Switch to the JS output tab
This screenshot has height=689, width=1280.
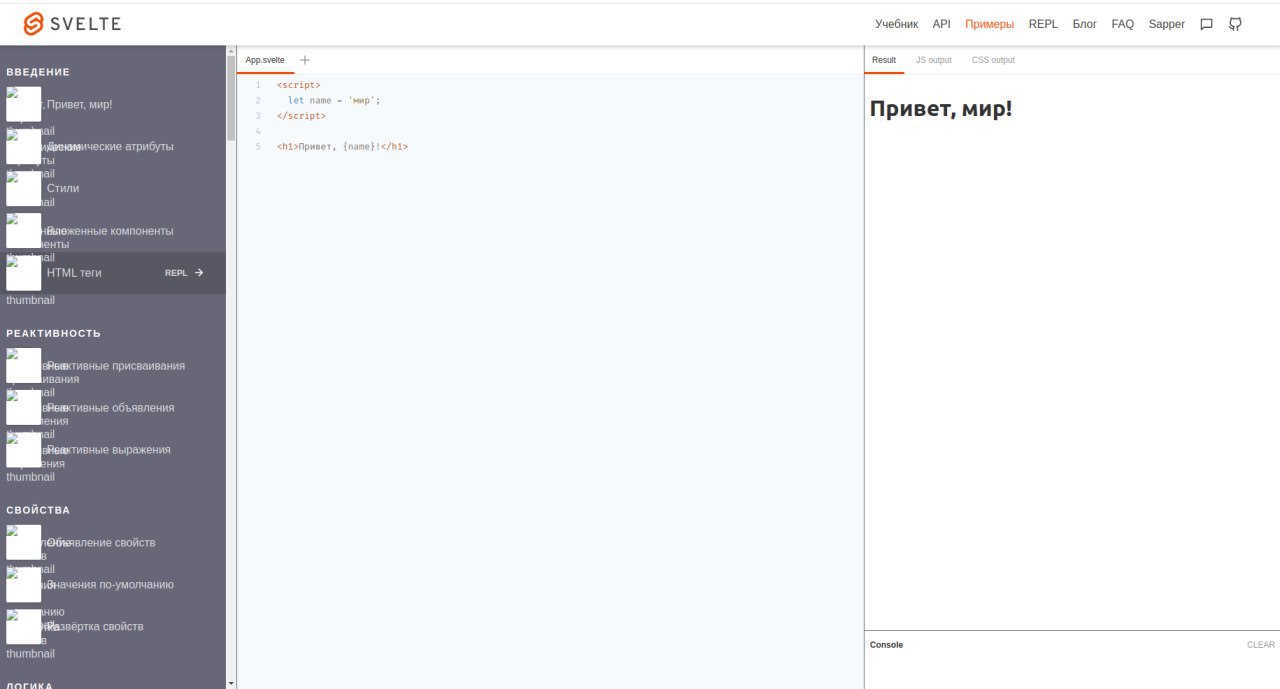[x=934, y=60]
